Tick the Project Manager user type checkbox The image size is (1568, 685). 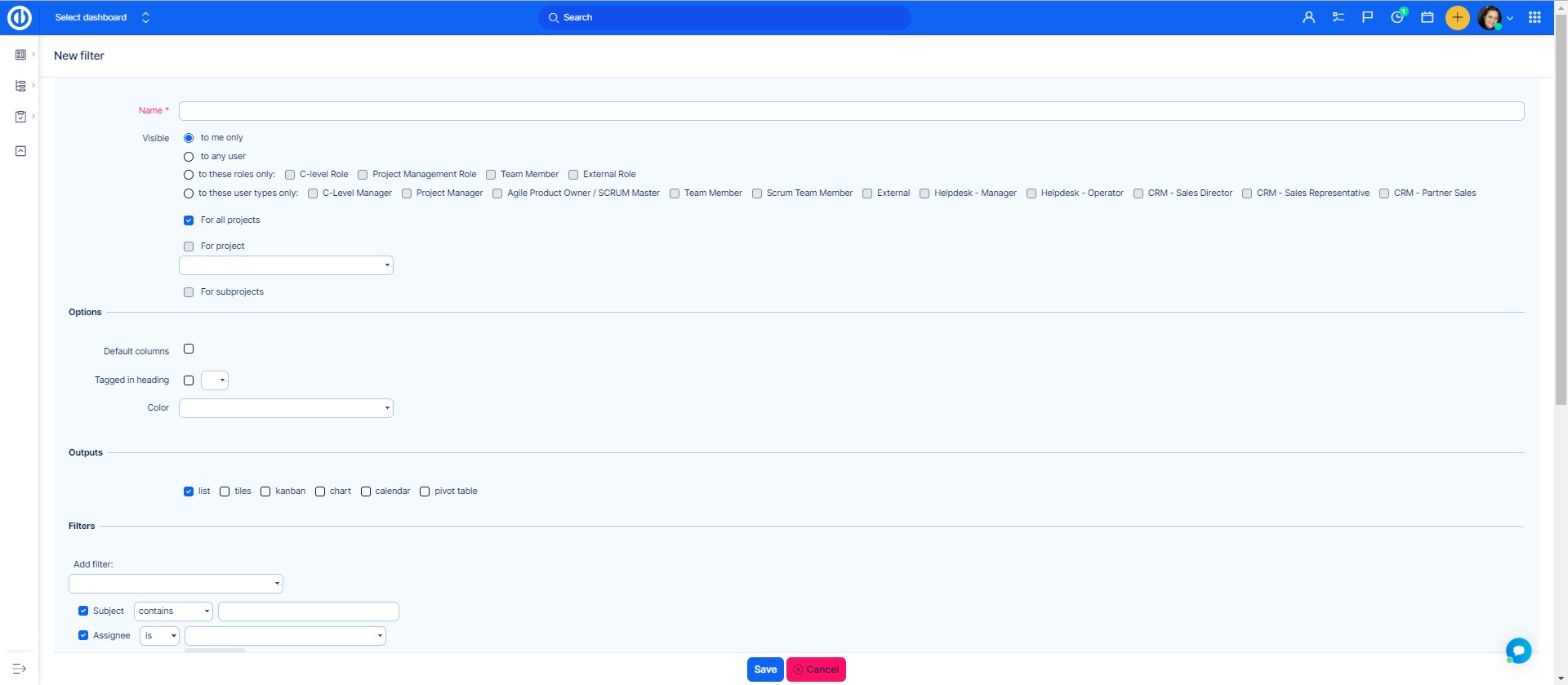pyautogui.click(x=407, y=193)
